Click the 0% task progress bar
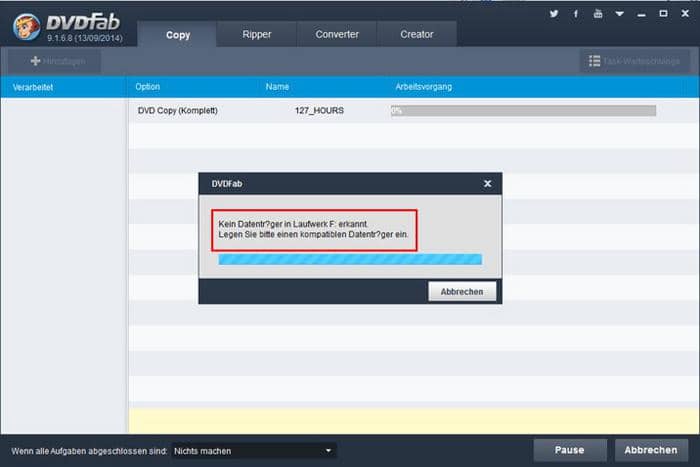The width and height of the screenshot is (700, 467). coord(523,111)
